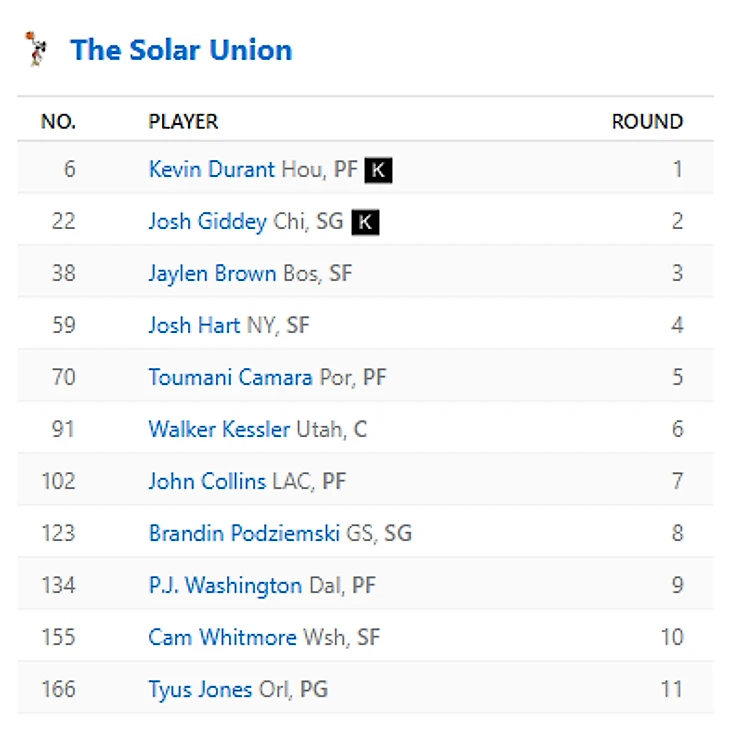
Task: View Brandin Podziemski player card
Action: pos(244,533)
